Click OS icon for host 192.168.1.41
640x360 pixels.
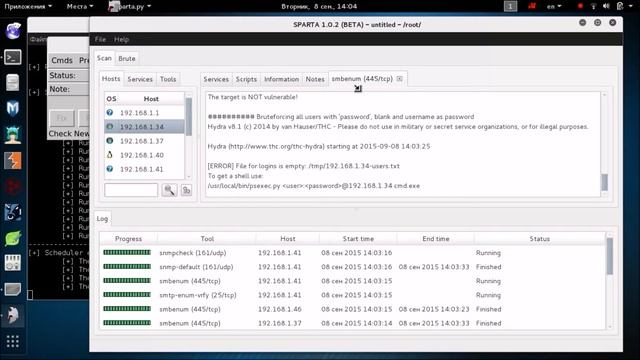click(x=110, y=169)
